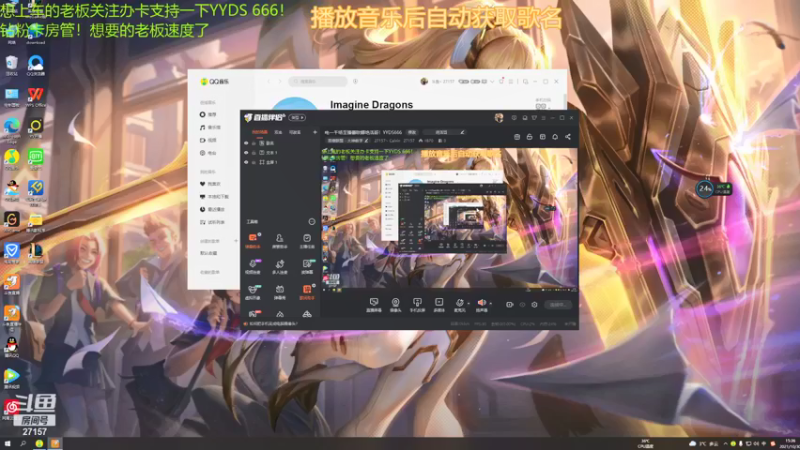Open QQ Music main menu icon
Image resolution: width=800 pixels, height=450 pixels.
point(511,81)
